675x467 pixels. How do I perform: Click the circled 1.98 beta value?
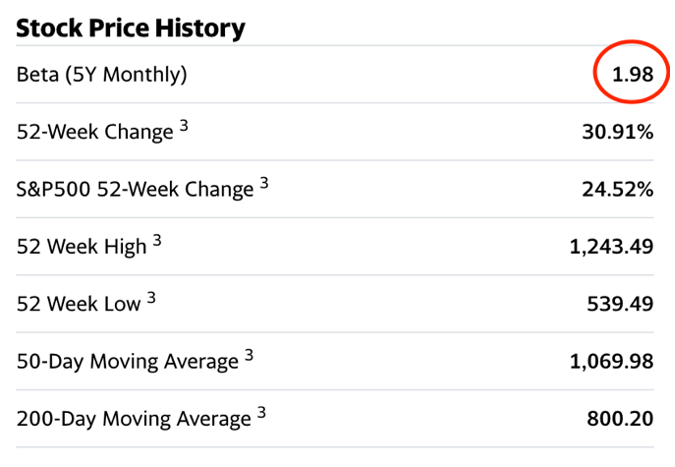point(633,75)
